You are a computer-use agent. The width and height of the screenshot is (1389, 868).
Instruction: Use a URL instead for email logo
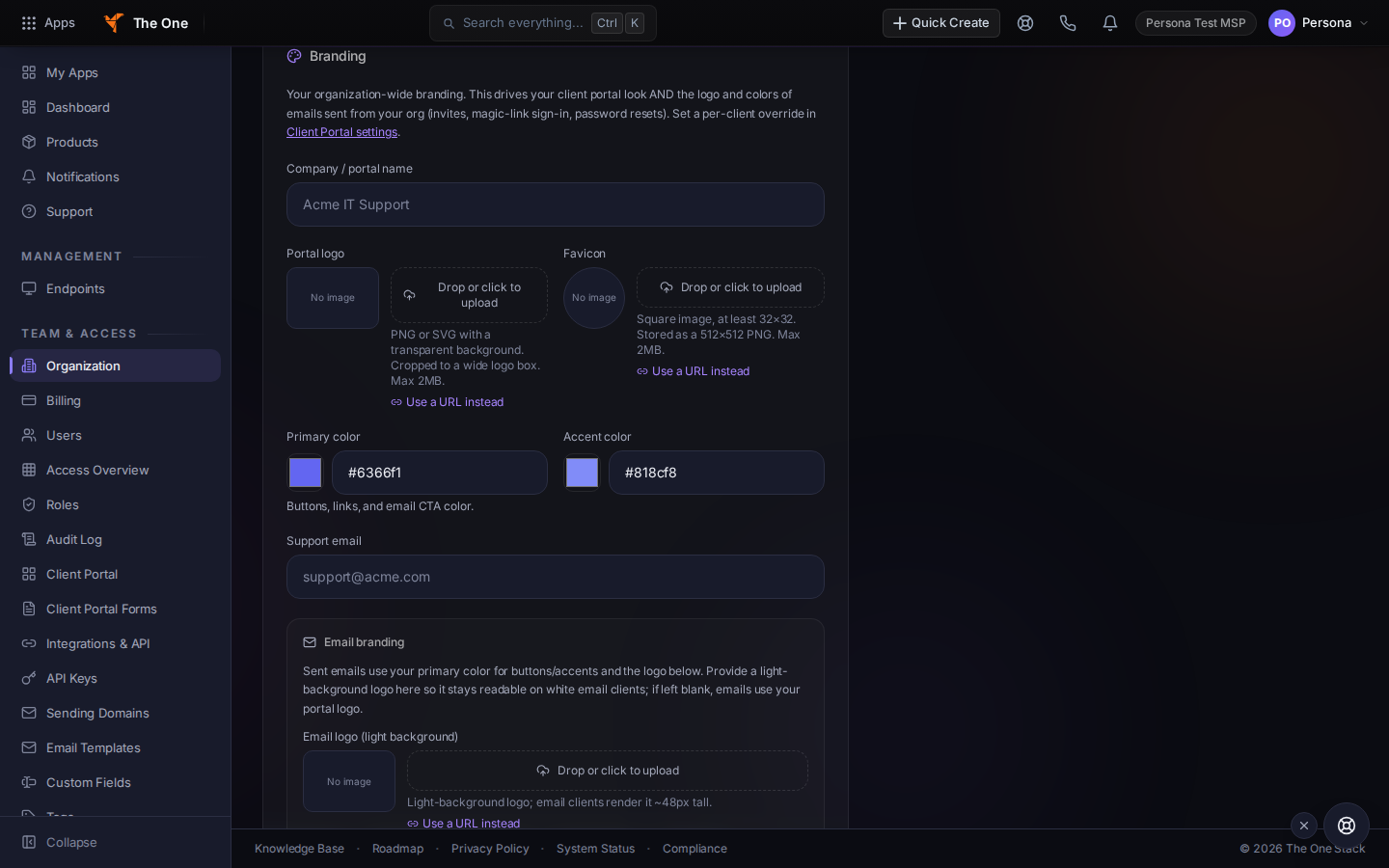[x=464, y=824]
